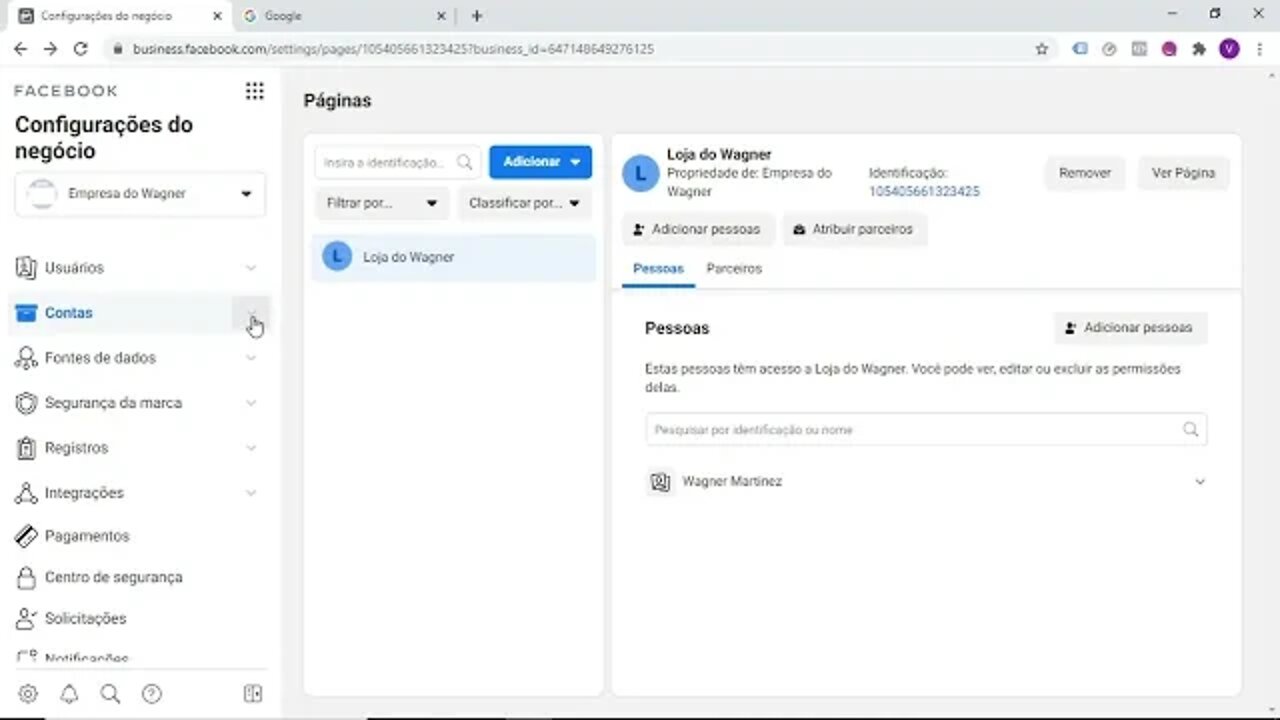
Task: Open settings gear in sidebar footer
Action: point(28,694)
